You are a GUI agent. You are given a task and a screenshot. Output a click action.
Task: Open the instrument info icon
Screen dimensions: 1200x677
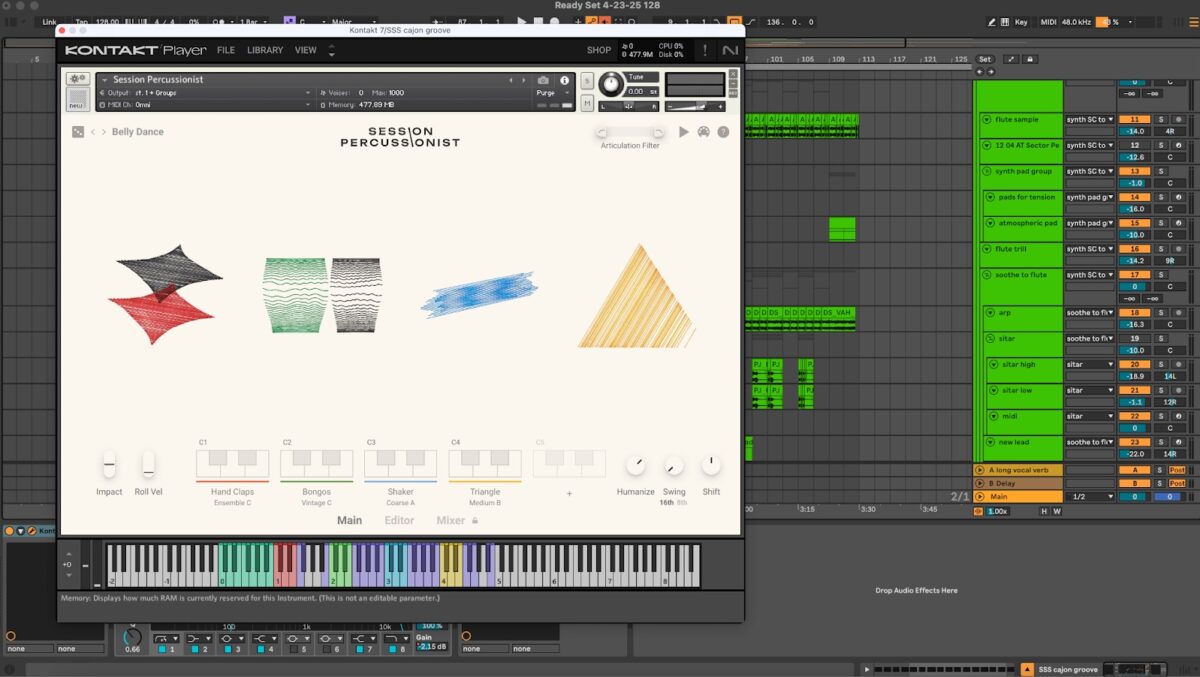pyautogui.click(x=564, y=80)
